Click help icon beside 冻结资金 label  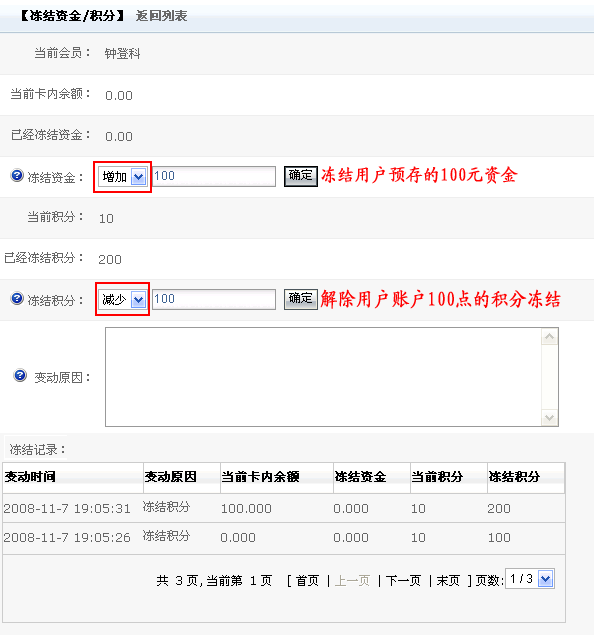point(17,176)
